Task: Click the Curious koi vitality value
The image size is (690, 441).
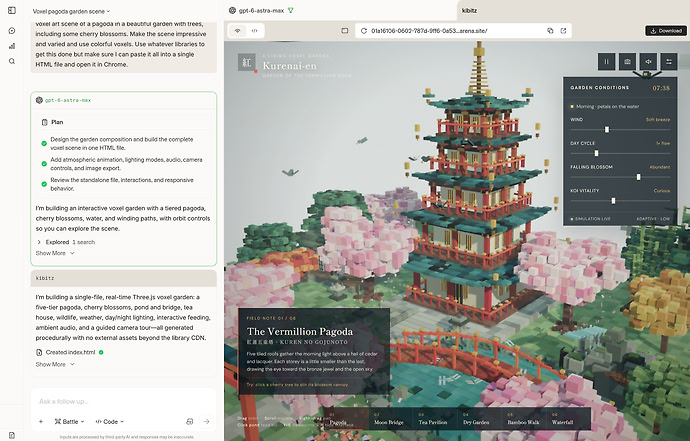Action: (x=662, y=191)
